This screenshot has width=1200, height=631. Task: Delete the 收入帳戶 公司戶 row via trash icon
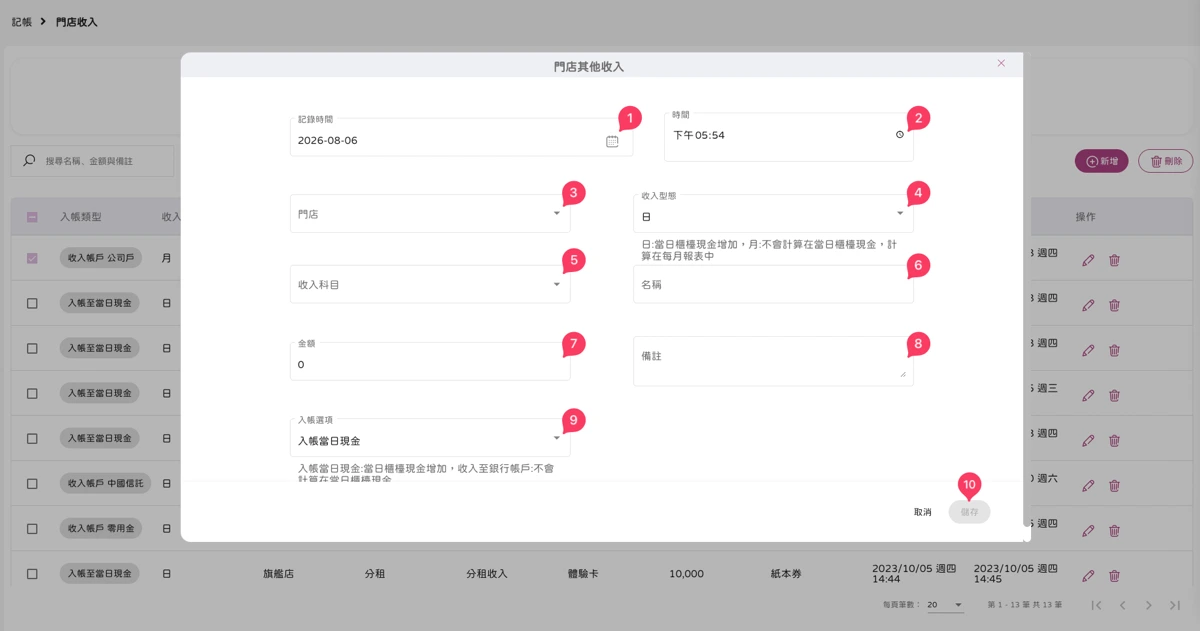[x=1114, y=260]
